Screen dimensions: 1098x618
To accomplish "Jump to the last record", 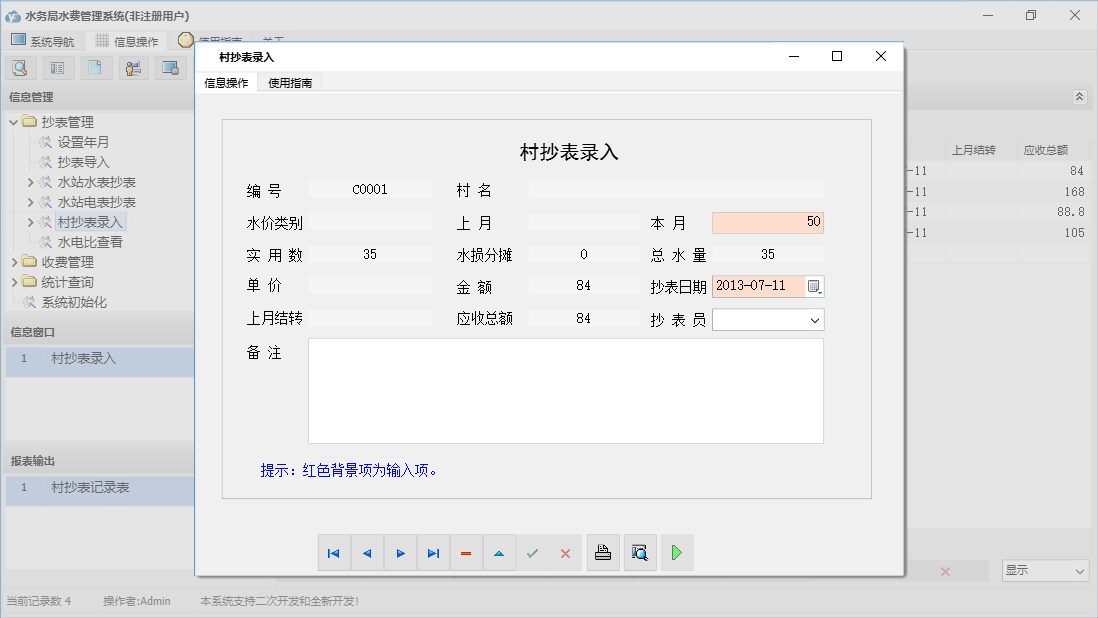I will [433, 552].
